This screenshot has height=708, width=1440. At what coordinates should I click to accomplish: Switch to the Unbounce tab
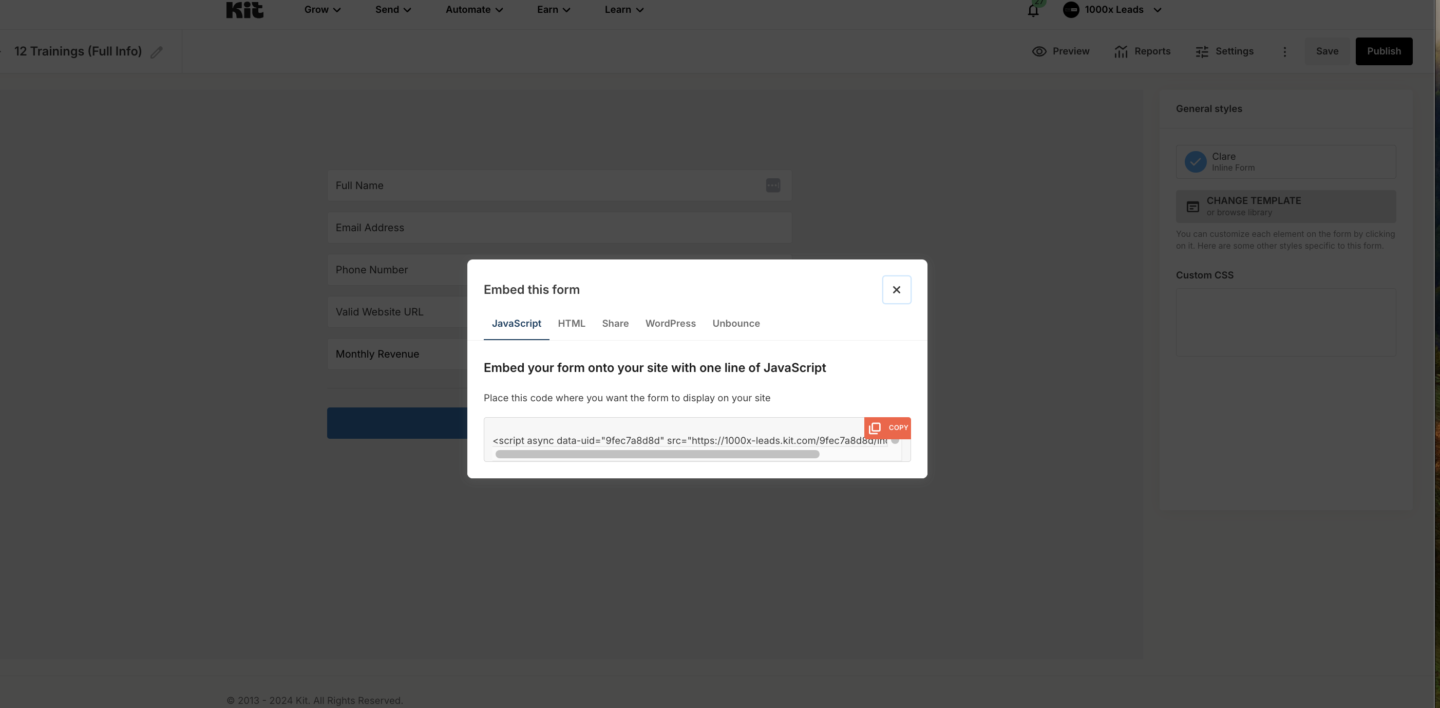pos(736,324)
